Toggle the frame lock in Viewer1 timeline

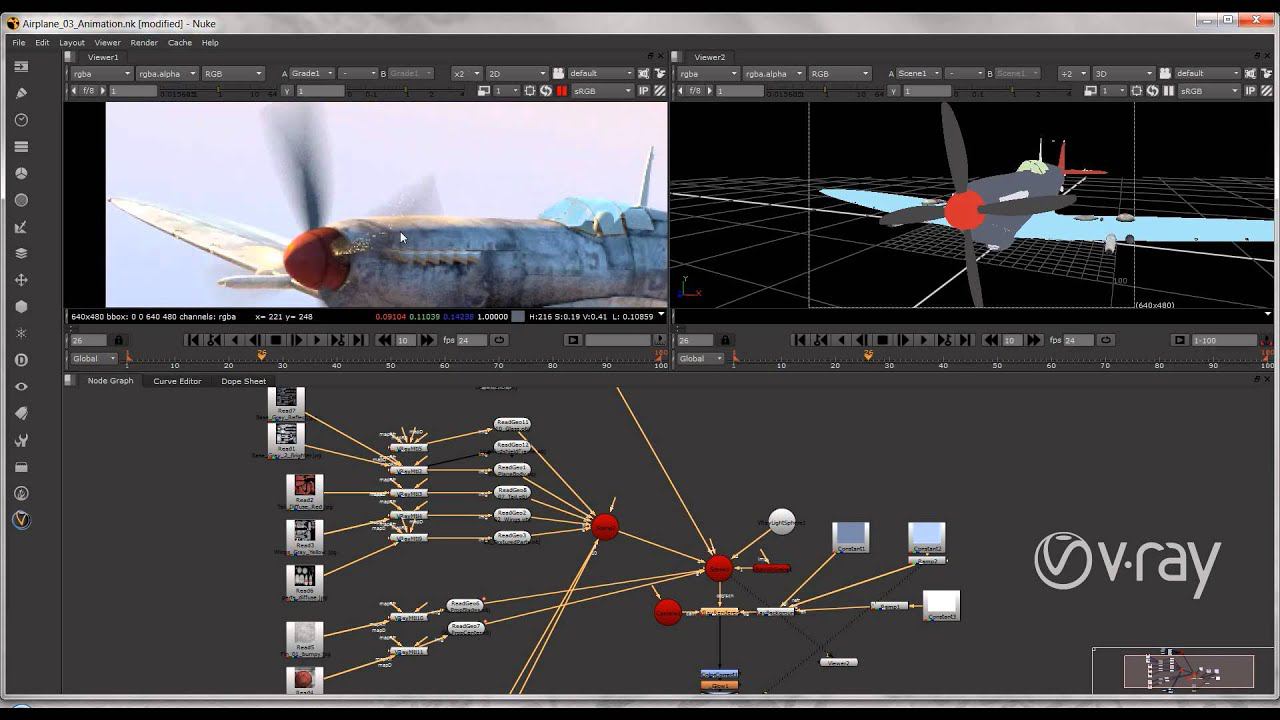pyautogui.click(x=120, y=340)
